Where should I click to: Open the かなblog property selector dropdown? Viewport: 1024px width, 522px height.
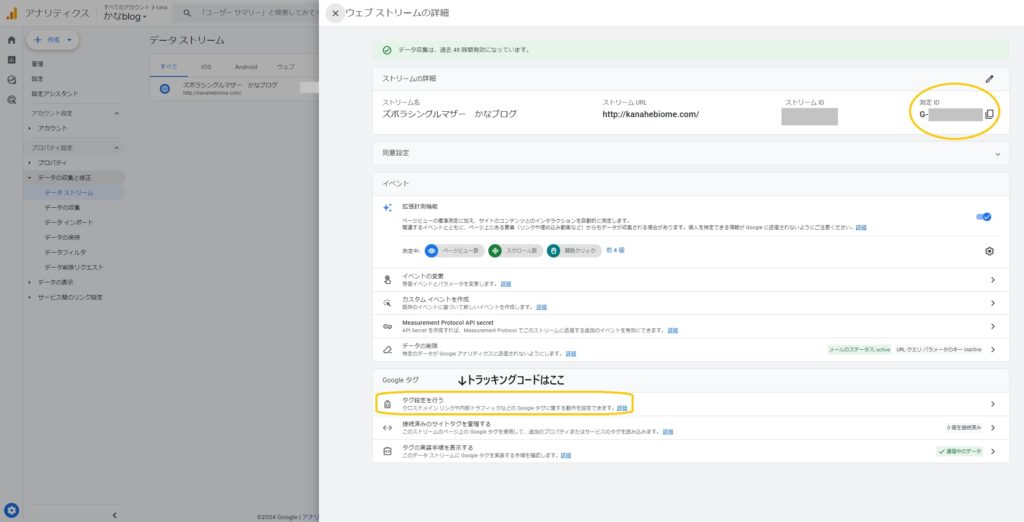(125, 17)
